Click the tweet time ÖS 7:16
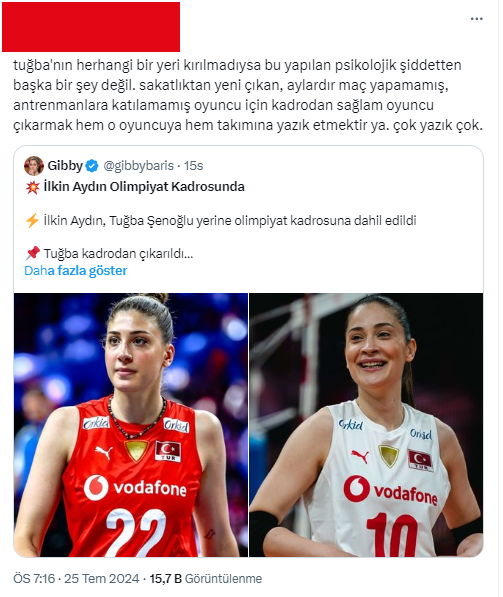The image size is (503, 597). click(x=34, y=579)
